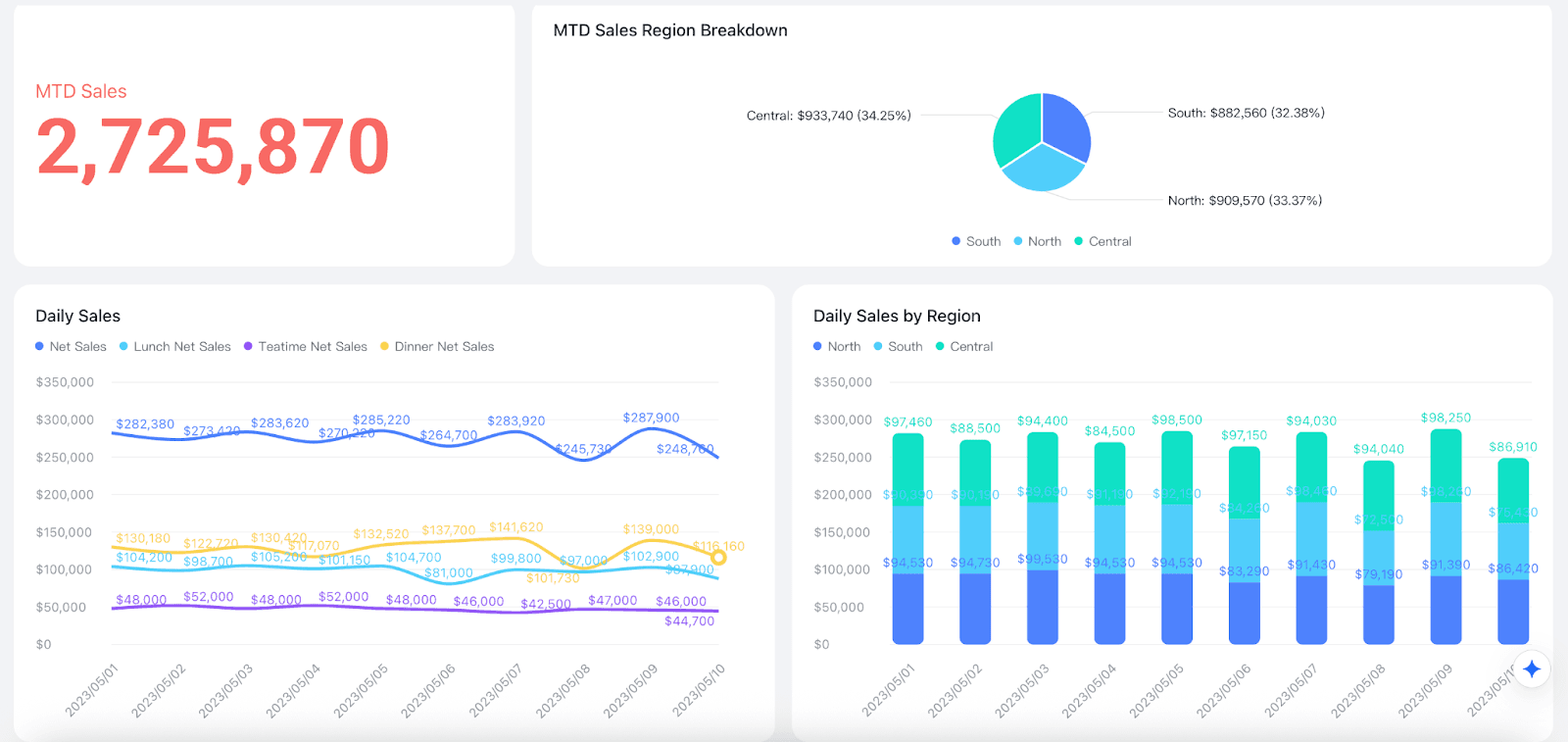
Task: Click the $44,700 teatime sales label
Action: [x=690, y=621]
